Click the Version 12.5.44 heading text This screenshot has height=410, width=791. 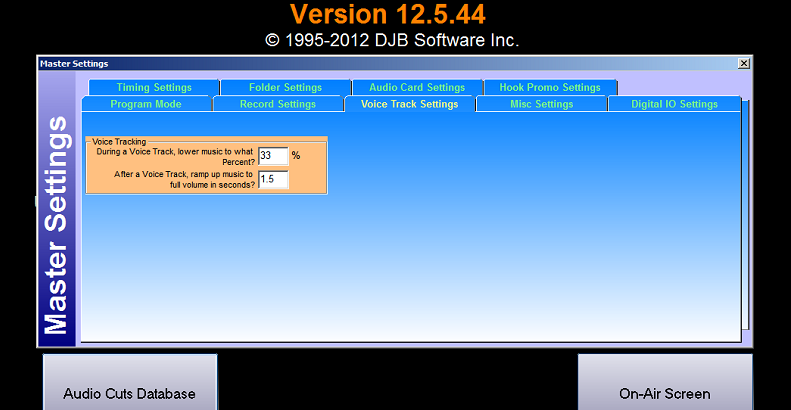(392, 14)
